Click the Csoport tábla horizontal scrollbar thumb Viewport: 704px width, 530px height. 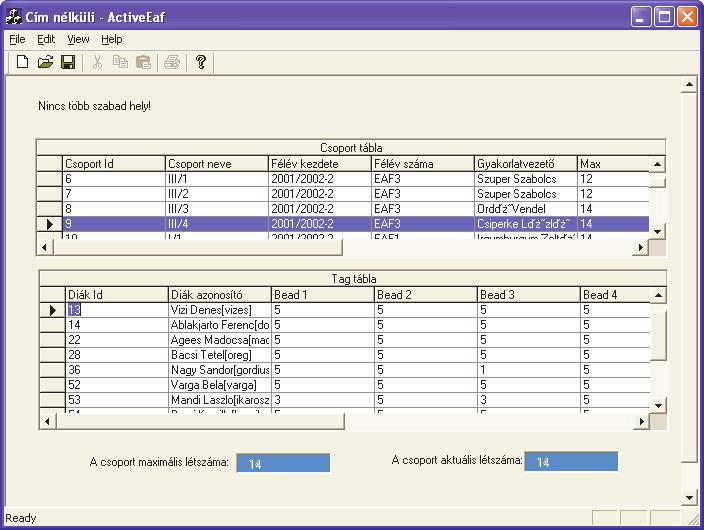pos(197,247)
